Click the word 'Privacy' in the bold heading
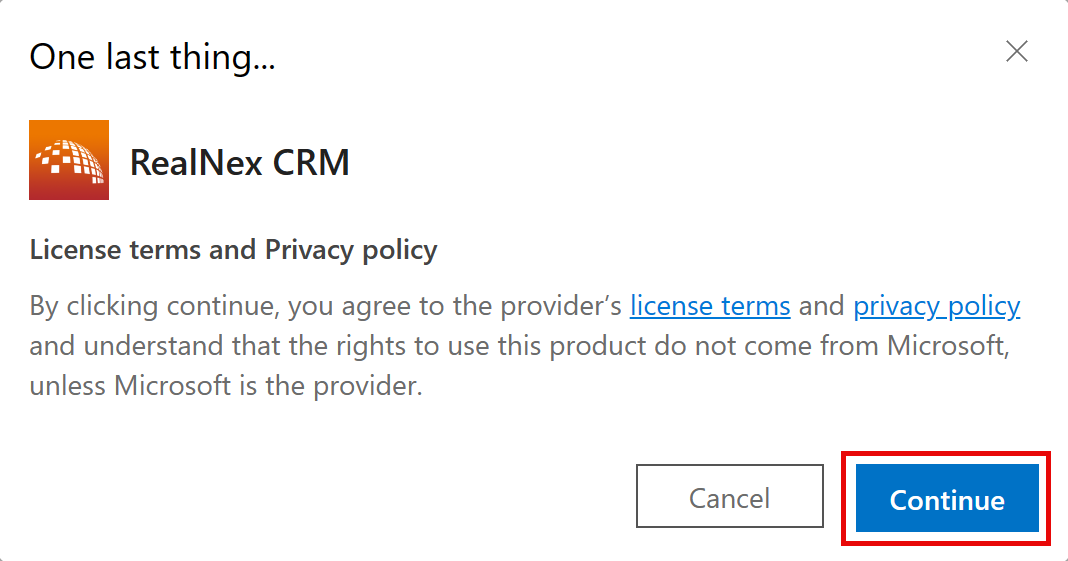1068x561 pixels. tap(309, 250)
